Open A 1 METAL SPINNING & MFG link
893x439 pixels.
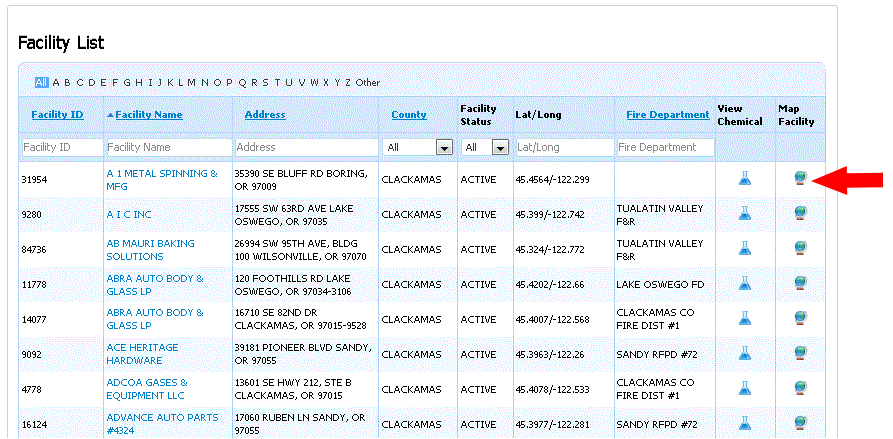click(x=162, y=179)
